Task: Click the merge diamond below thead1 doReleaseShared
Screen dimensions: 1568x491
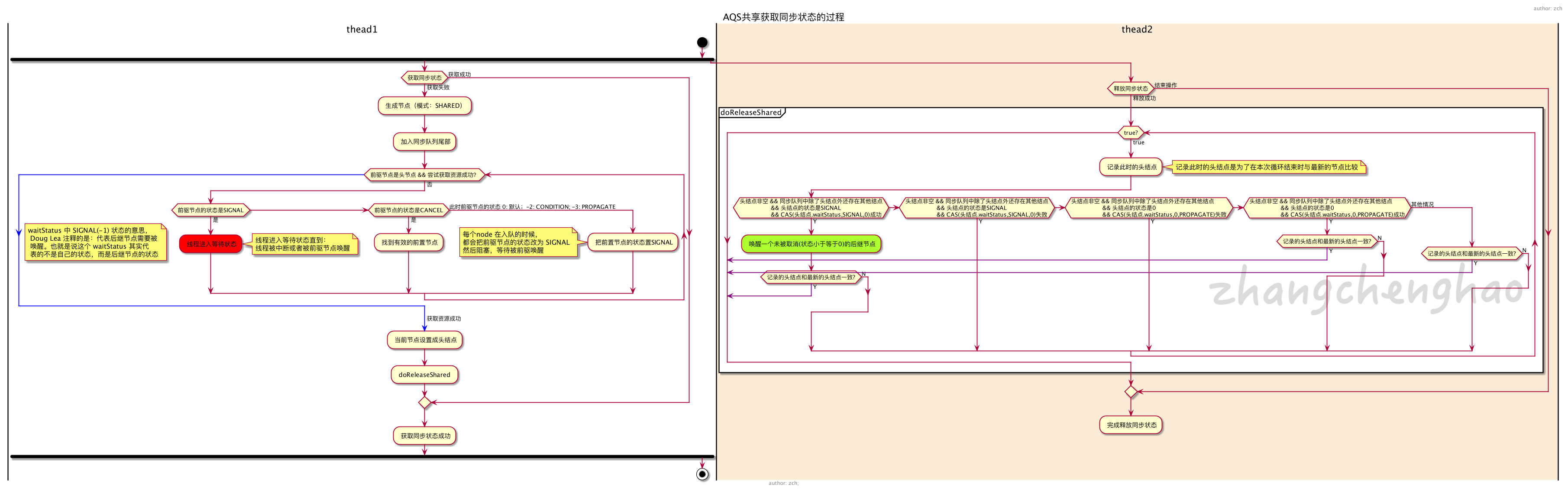Action: coord(424,403)
